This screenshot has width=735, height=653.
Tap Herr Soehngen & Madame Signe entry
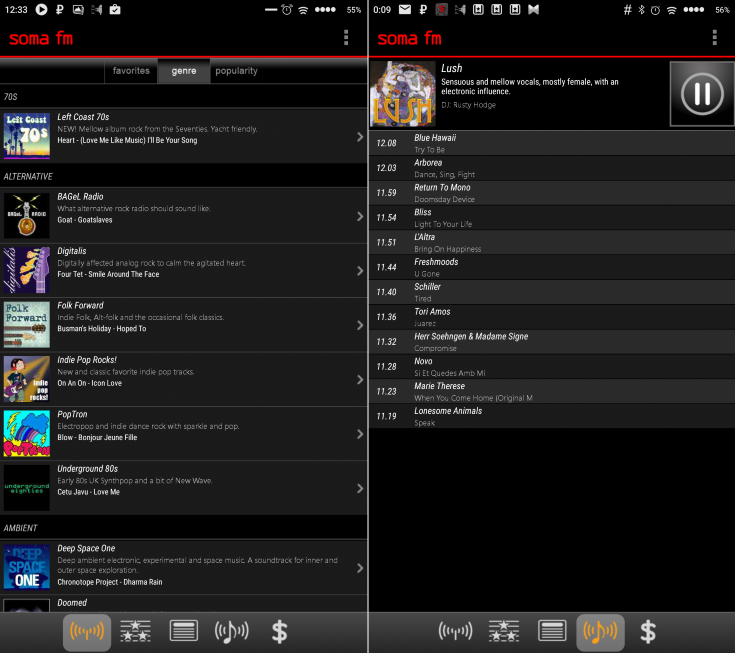point(552,342)
